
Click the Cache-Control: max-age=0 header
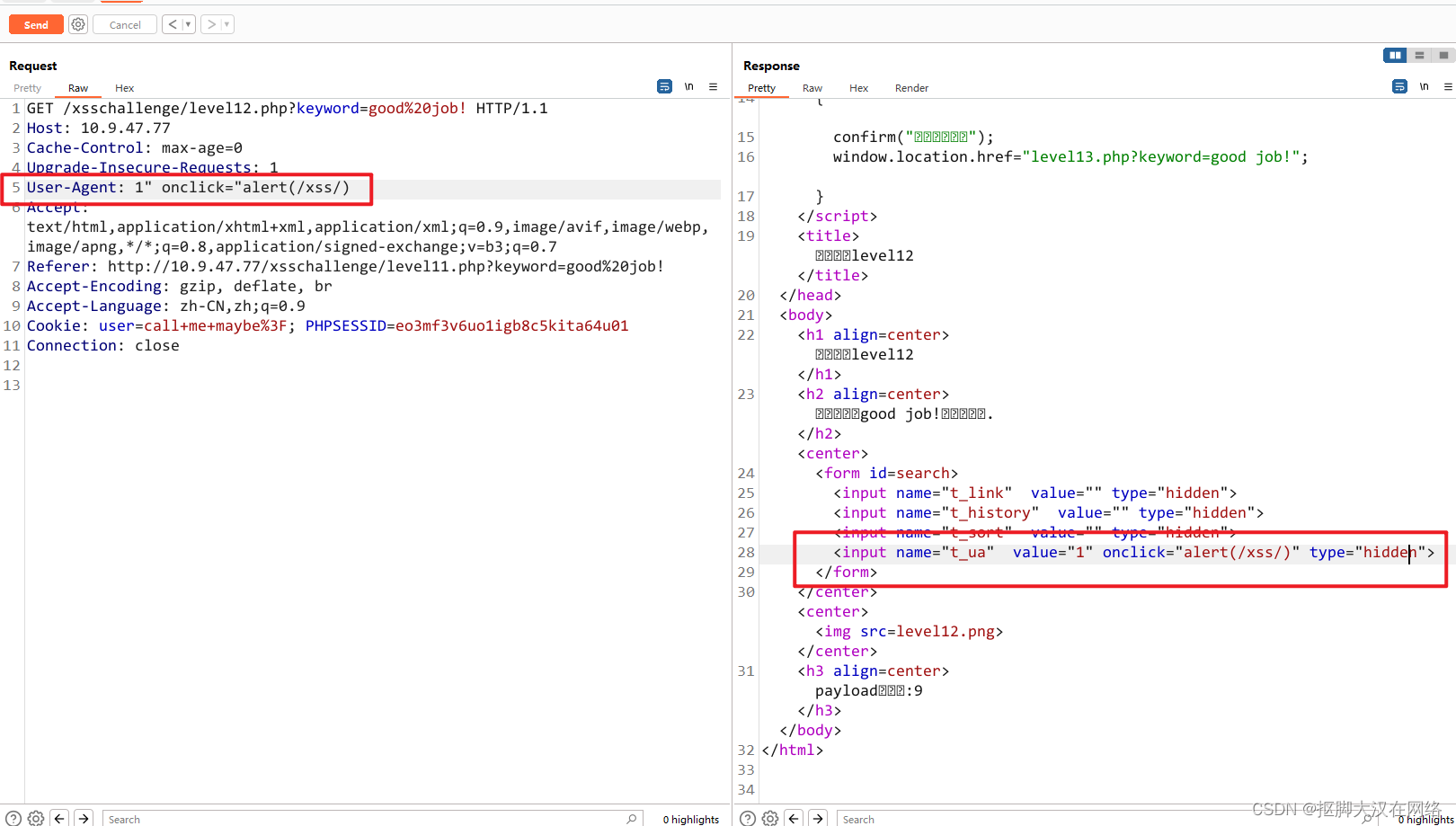(135, 147)
